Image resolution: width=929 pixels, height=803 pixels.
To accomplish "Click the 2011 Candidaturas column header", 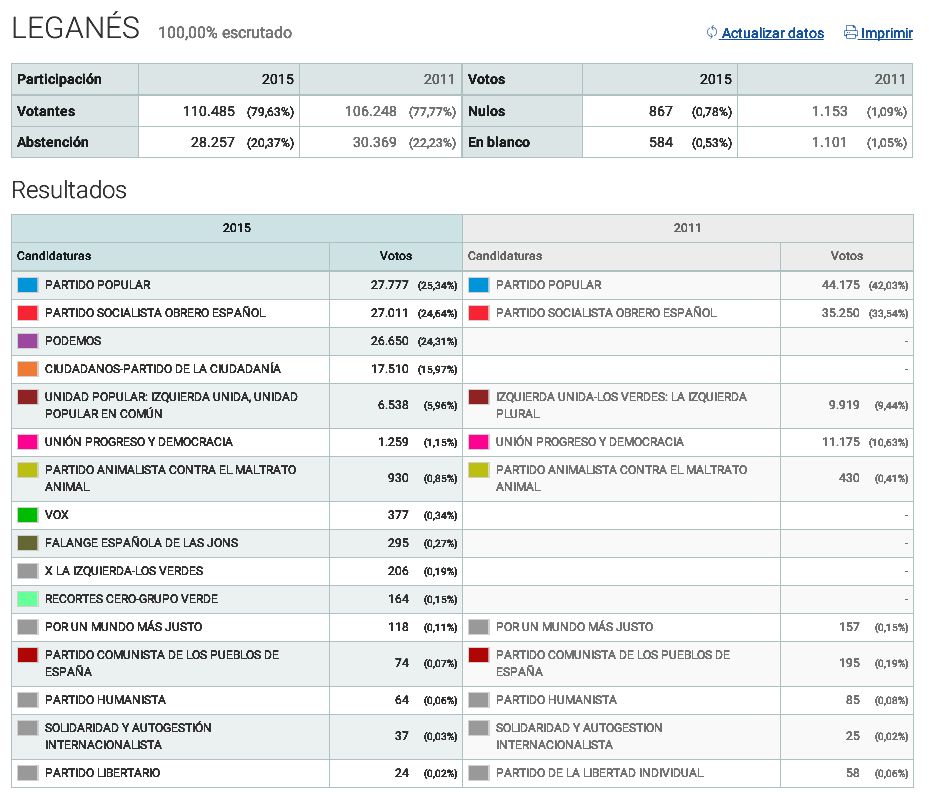I will point(622,256).
